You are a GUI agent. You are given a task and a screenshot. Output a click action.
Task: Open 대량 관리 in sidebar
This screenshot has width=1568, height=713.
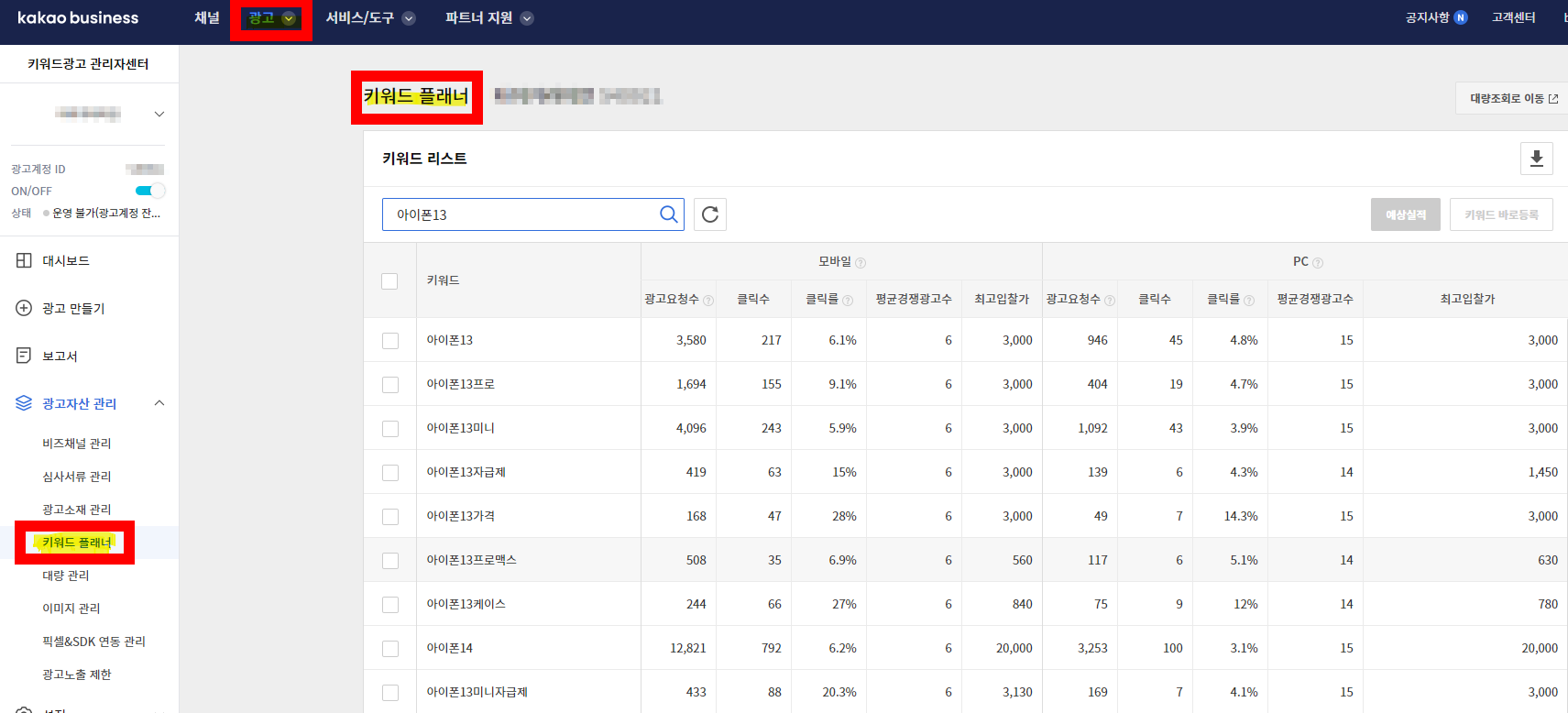tap(66, 576)
